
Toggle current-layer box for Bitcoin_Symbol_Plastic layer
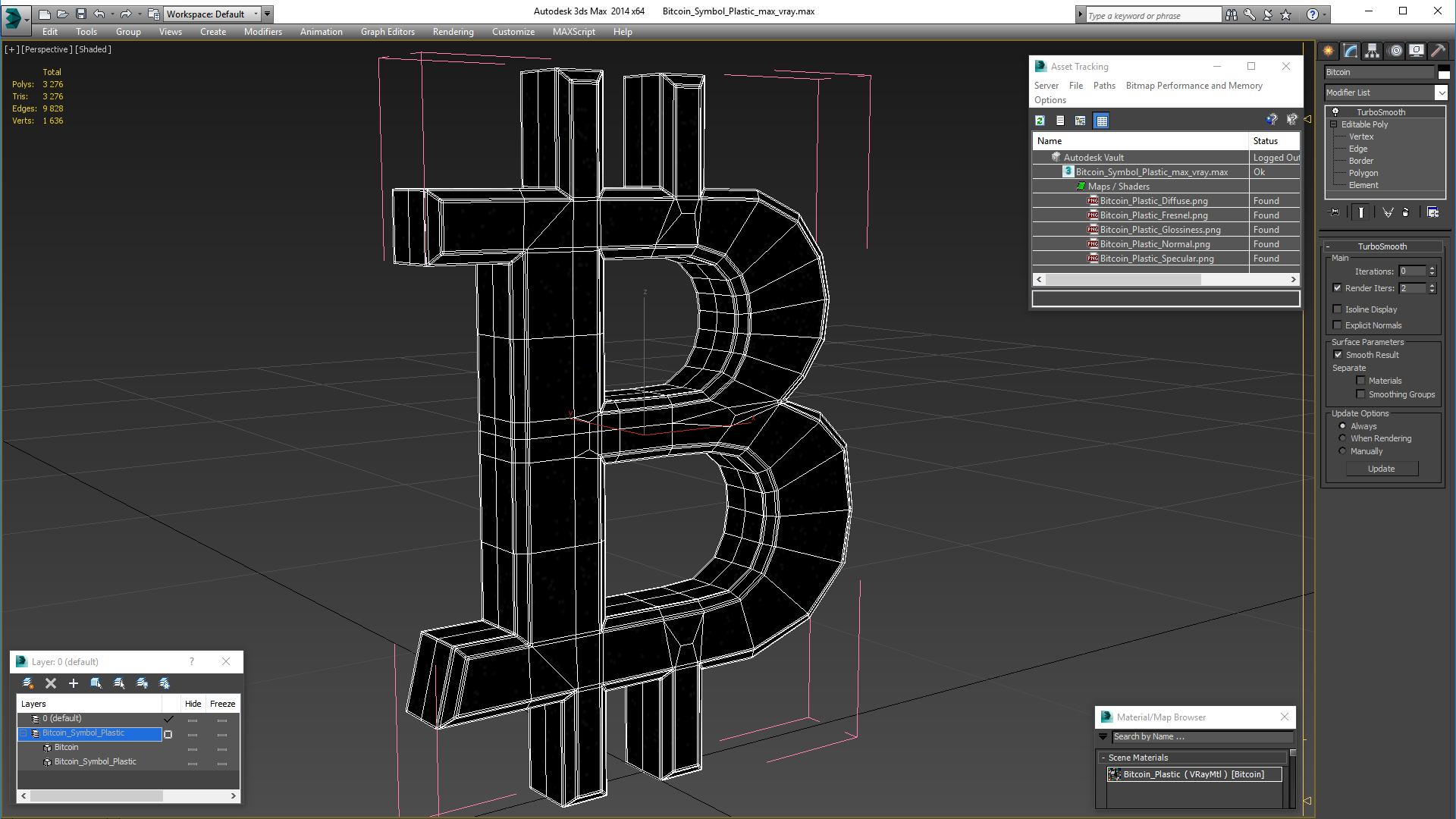[168, 734]
